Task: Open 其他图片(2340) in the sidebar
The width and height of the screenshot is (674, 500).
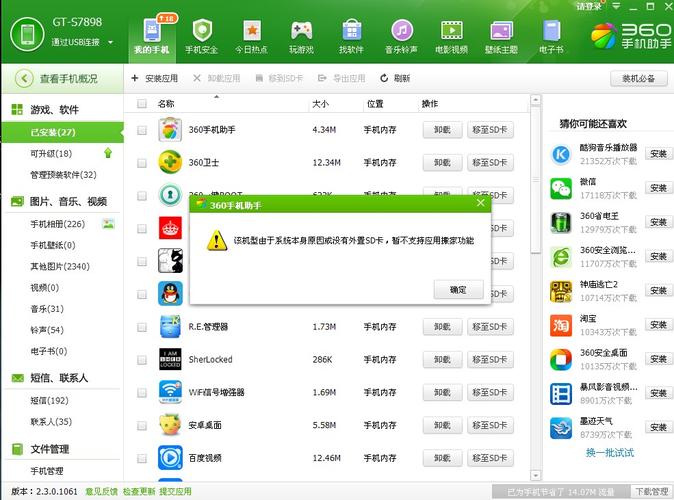Action: (60, 267)
